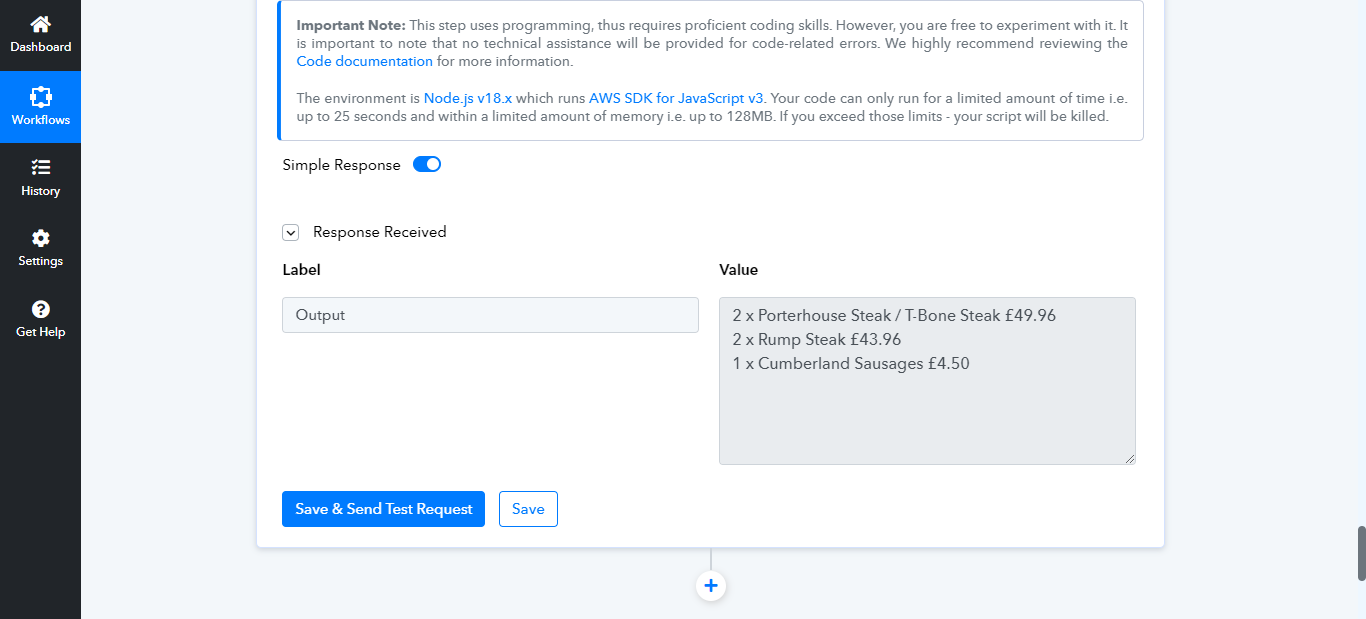
Task: Click the Value text area resize handle
Action: coord(1130,459)
